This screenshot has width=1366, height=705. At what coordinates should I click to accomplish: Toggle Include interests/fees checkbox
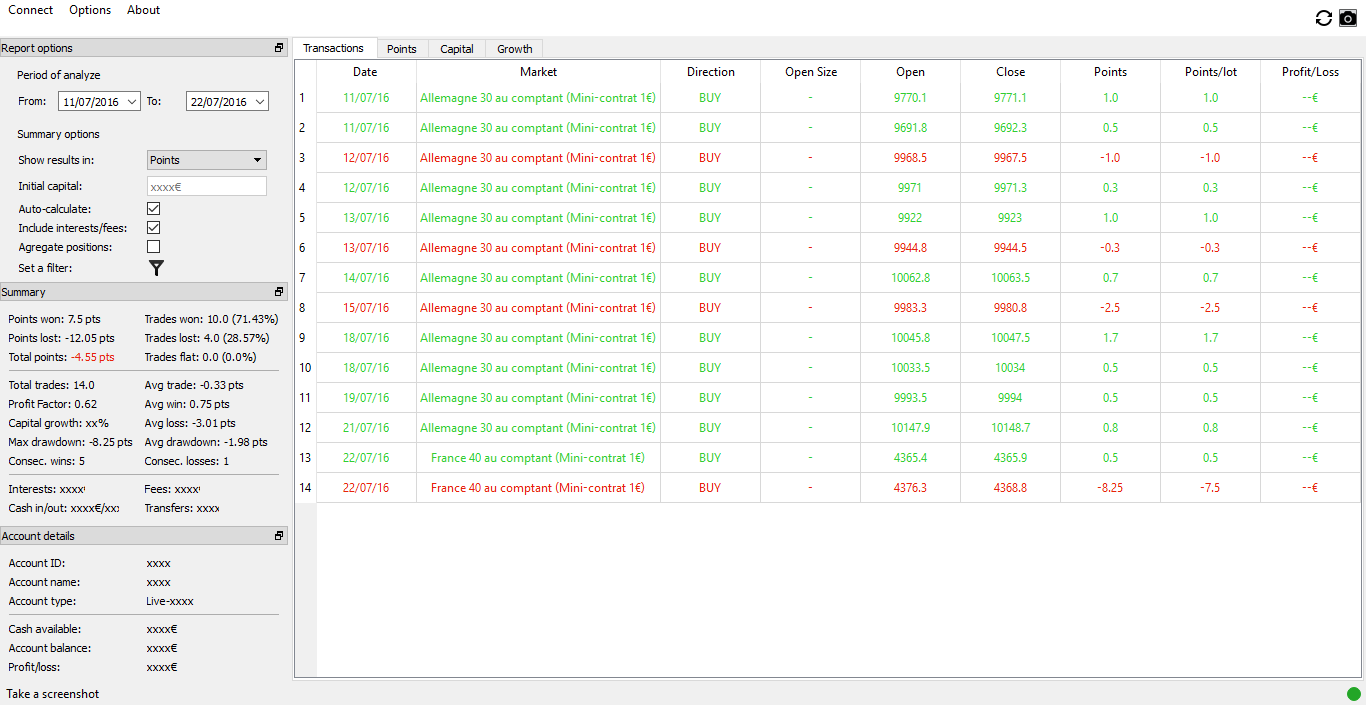point(154,228)
